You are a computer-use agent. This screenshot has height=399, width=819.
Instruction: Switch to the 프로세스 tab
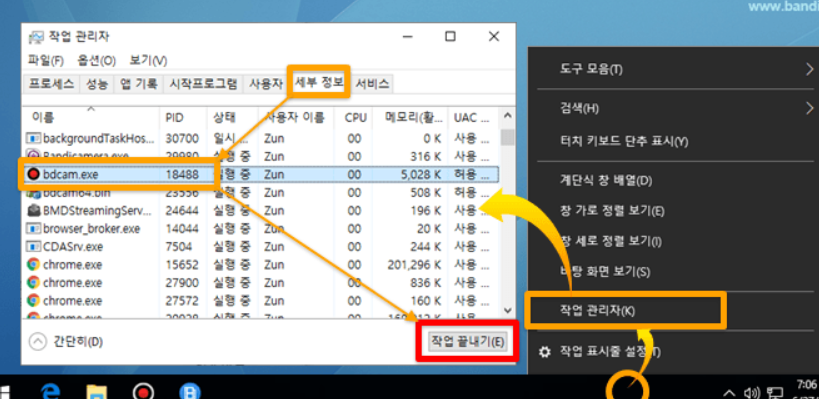(x=51, y=84)
